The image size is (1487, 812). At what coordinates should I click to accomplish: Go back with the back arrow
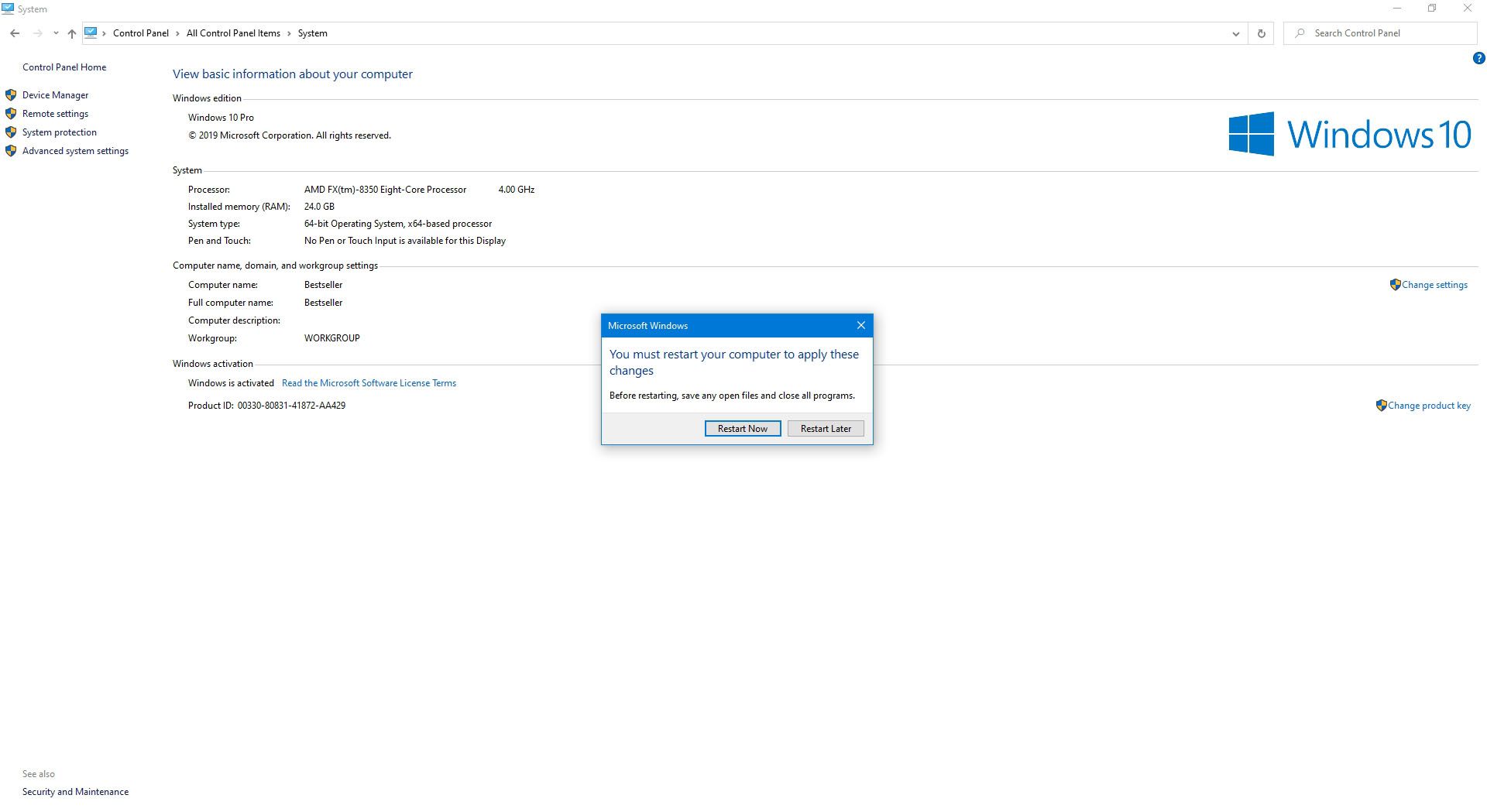click(x=15, y=33)
